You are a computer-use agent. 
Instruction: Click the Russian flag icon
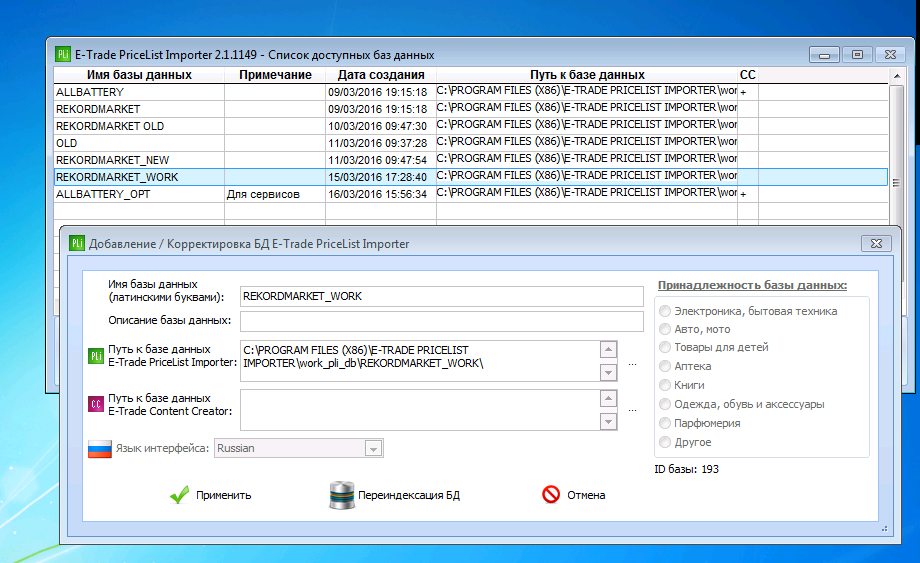pyautogui.click(x=100, y=449)
